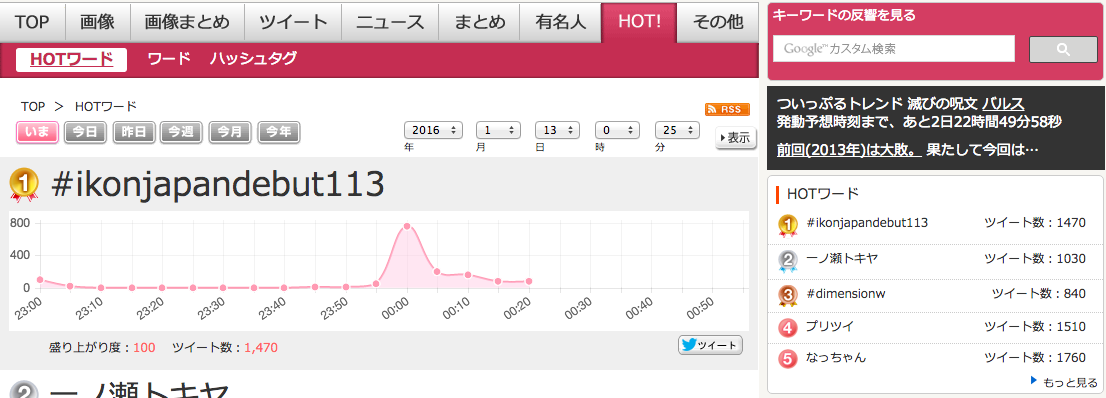This screenshot has height=398, width=1106.
Task: Open the year dropdown showing 2016
Action: (x=433, y=131)
